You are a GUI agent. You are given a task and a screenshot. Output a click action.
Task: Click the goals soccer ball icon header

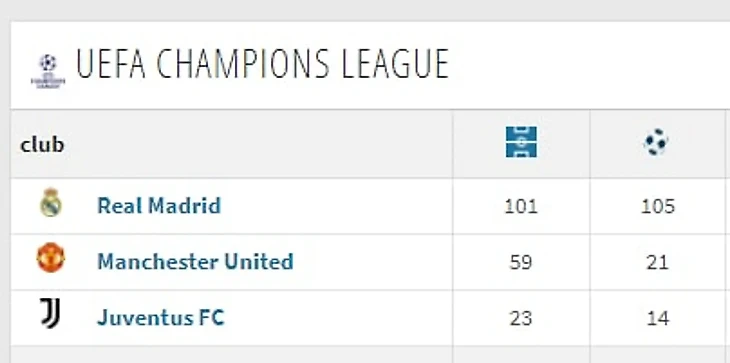tap(656, 142)
